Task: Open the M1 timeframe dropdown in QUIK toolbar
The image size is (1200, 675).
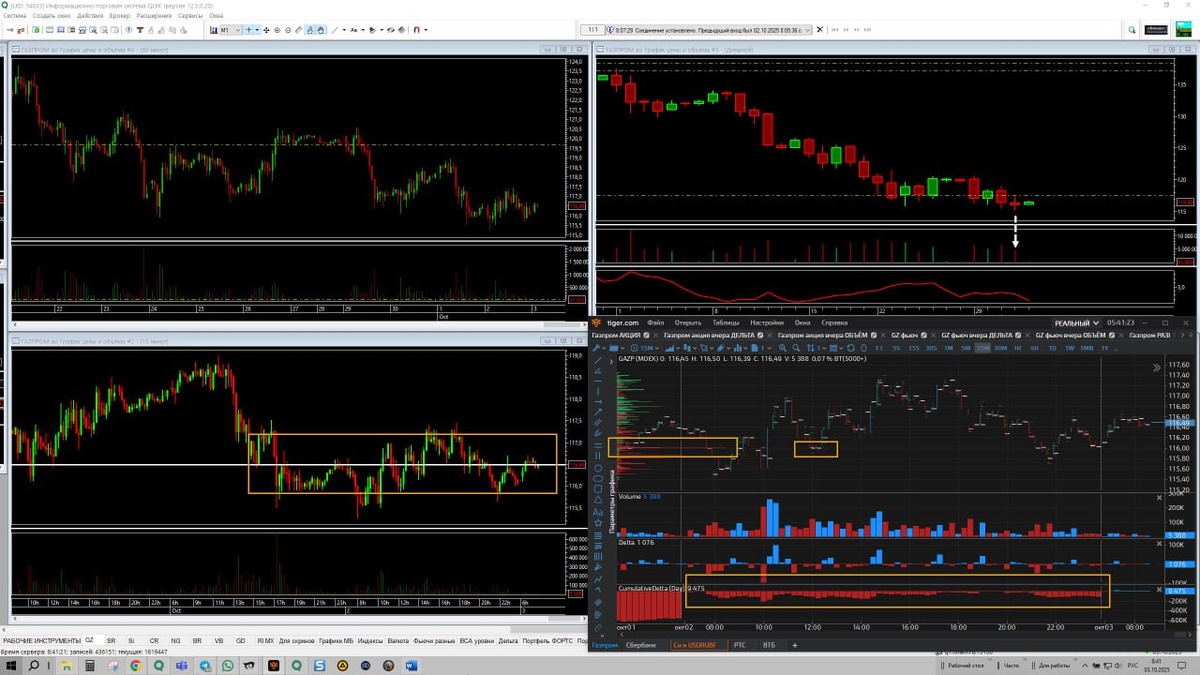Action: (231, 30)
